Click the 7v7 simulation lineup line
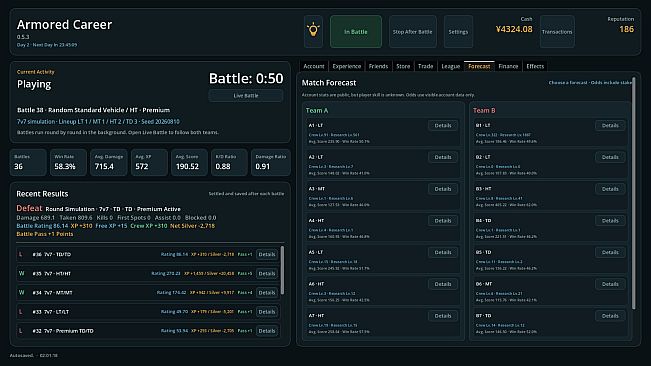The height and width of the screenshot is (366, 651). [98, 122]
